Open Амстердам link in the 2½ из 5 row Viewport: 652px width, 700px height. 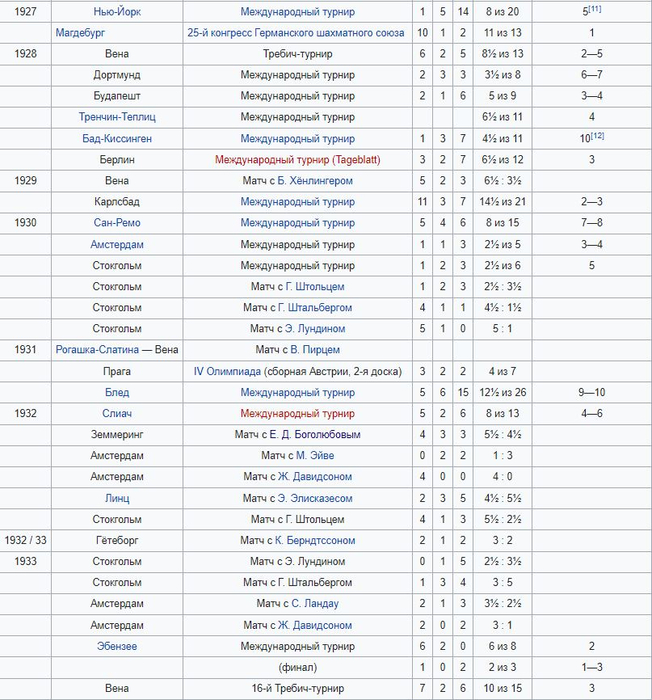117,244
